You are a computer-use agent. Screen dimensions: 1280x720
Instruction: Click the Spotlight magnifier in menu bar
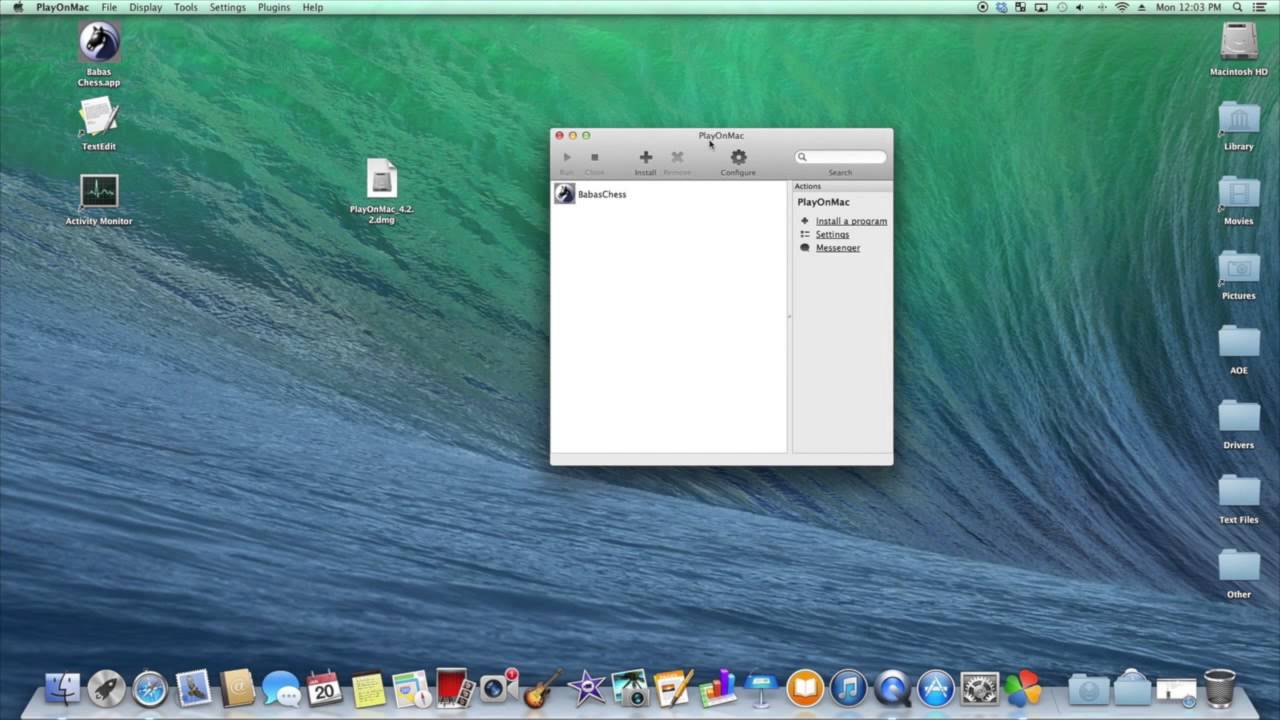1237,7
